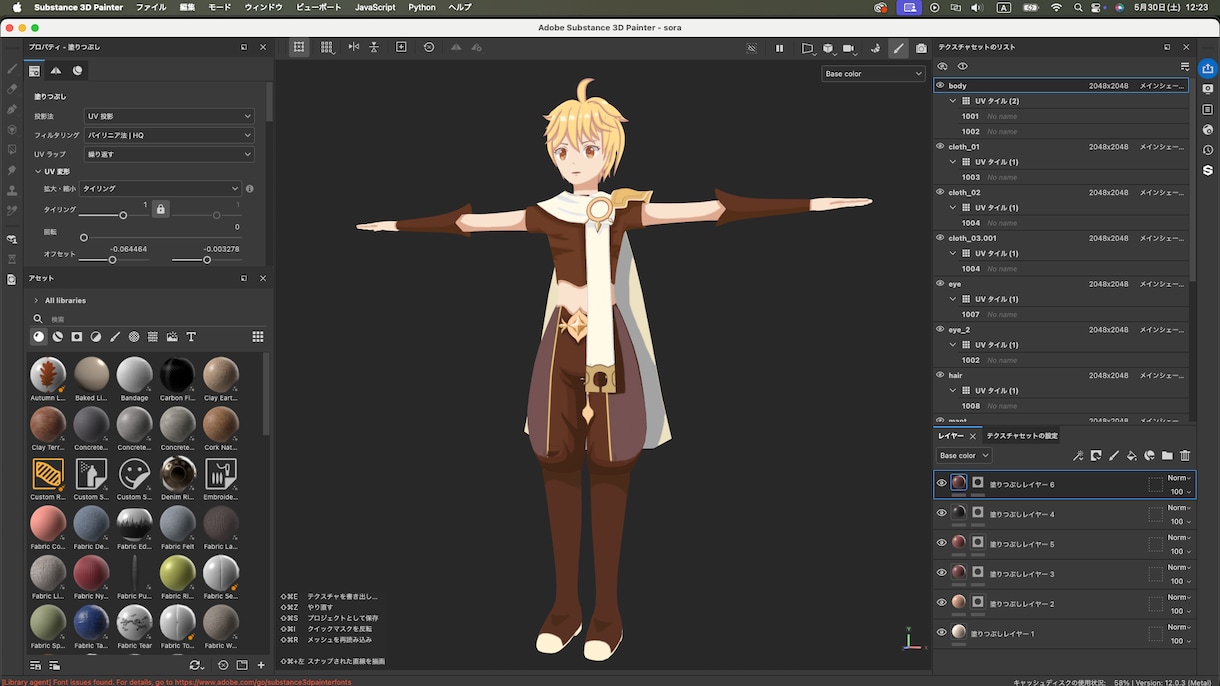The width and height of the screenshot is (1220, 686).
Task: Close the プロパティ - 塗りつぶし panel
Action: pyautogui.click(x=263, y=47)
